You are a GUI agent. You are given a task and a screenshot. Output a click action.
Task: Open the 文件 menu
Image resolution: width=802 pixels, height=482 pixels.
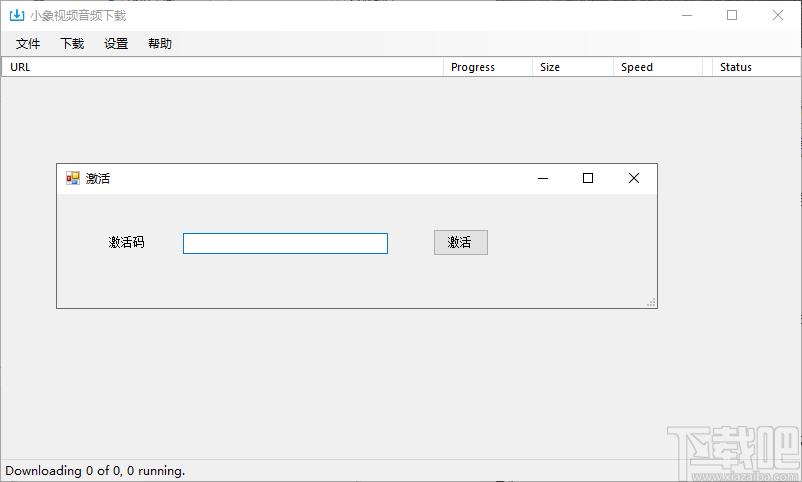point(28,44)
